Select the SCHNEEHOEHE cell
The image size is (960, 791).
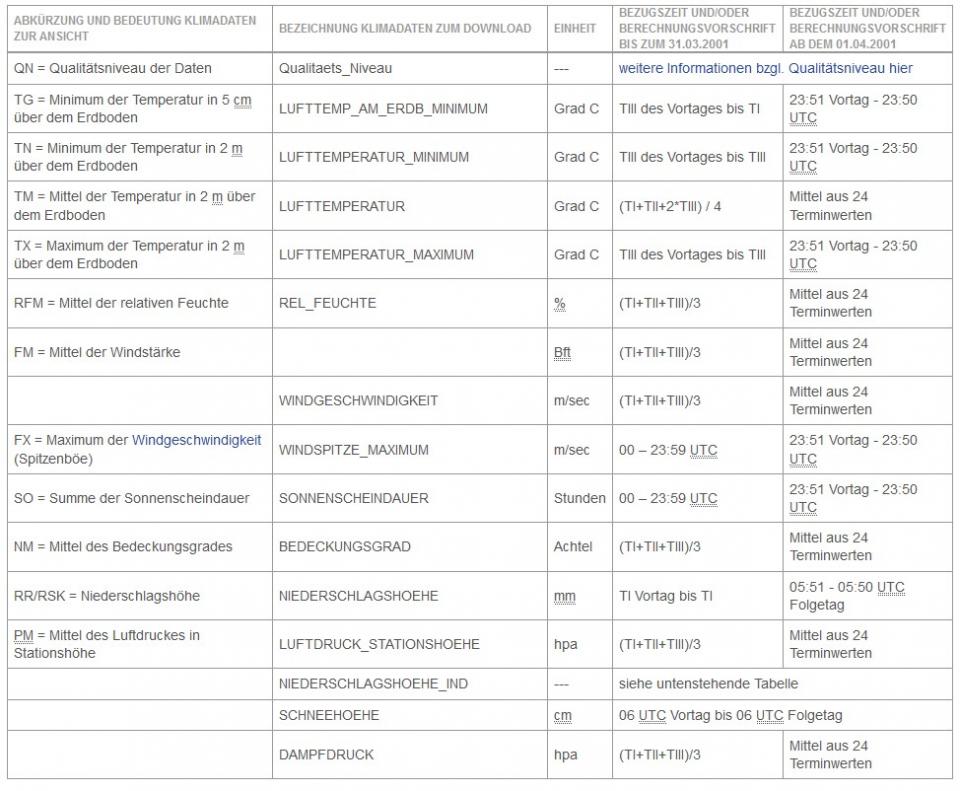pos(329,716)
